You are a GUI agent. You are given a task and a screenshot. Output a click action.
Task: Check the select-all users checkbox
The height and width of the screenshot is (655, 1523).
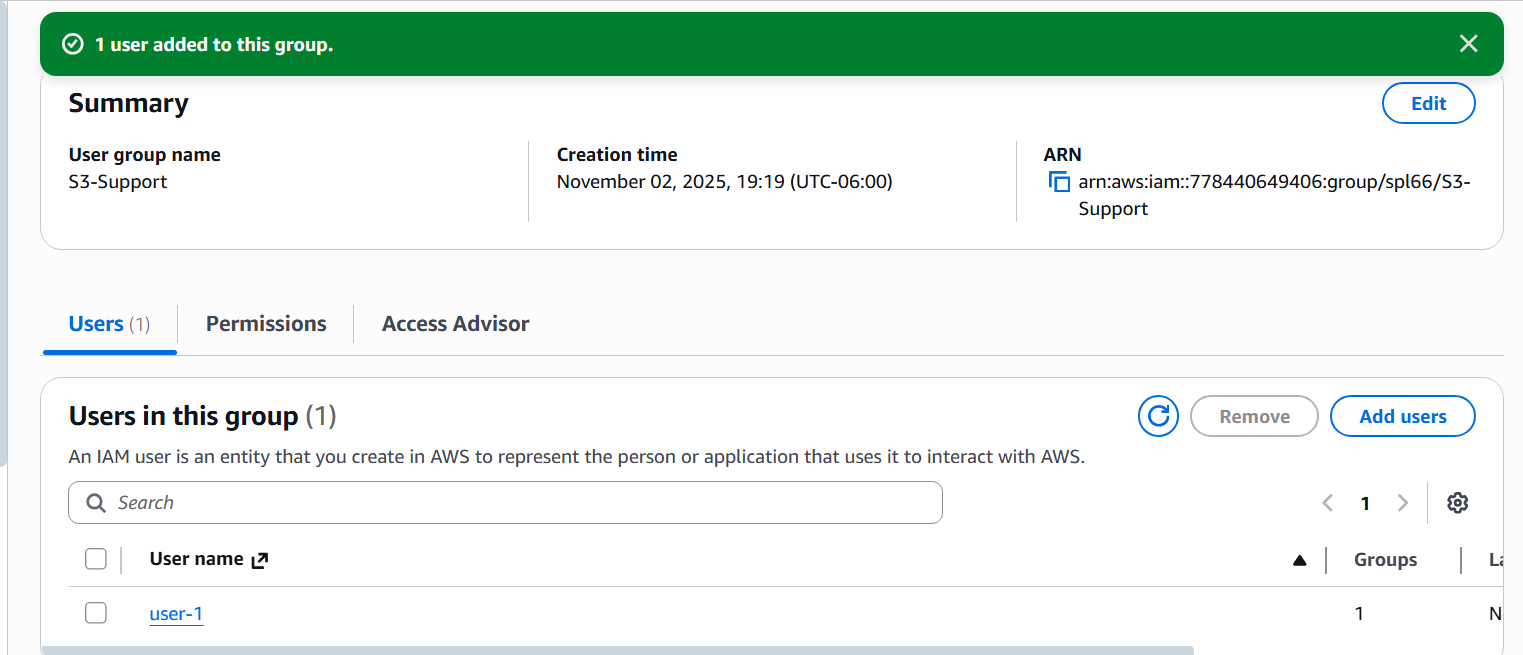pyautogui.click(x=95, y=559)
